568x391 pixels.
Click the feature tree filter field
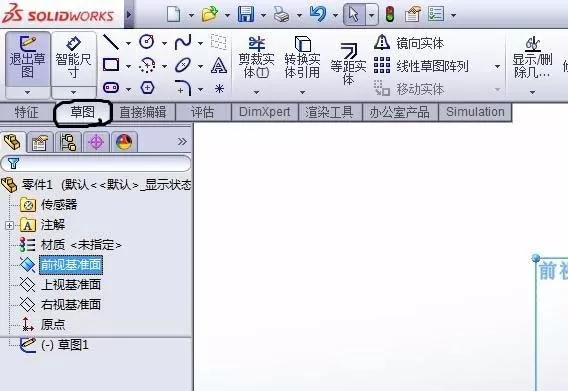(96, 163)
